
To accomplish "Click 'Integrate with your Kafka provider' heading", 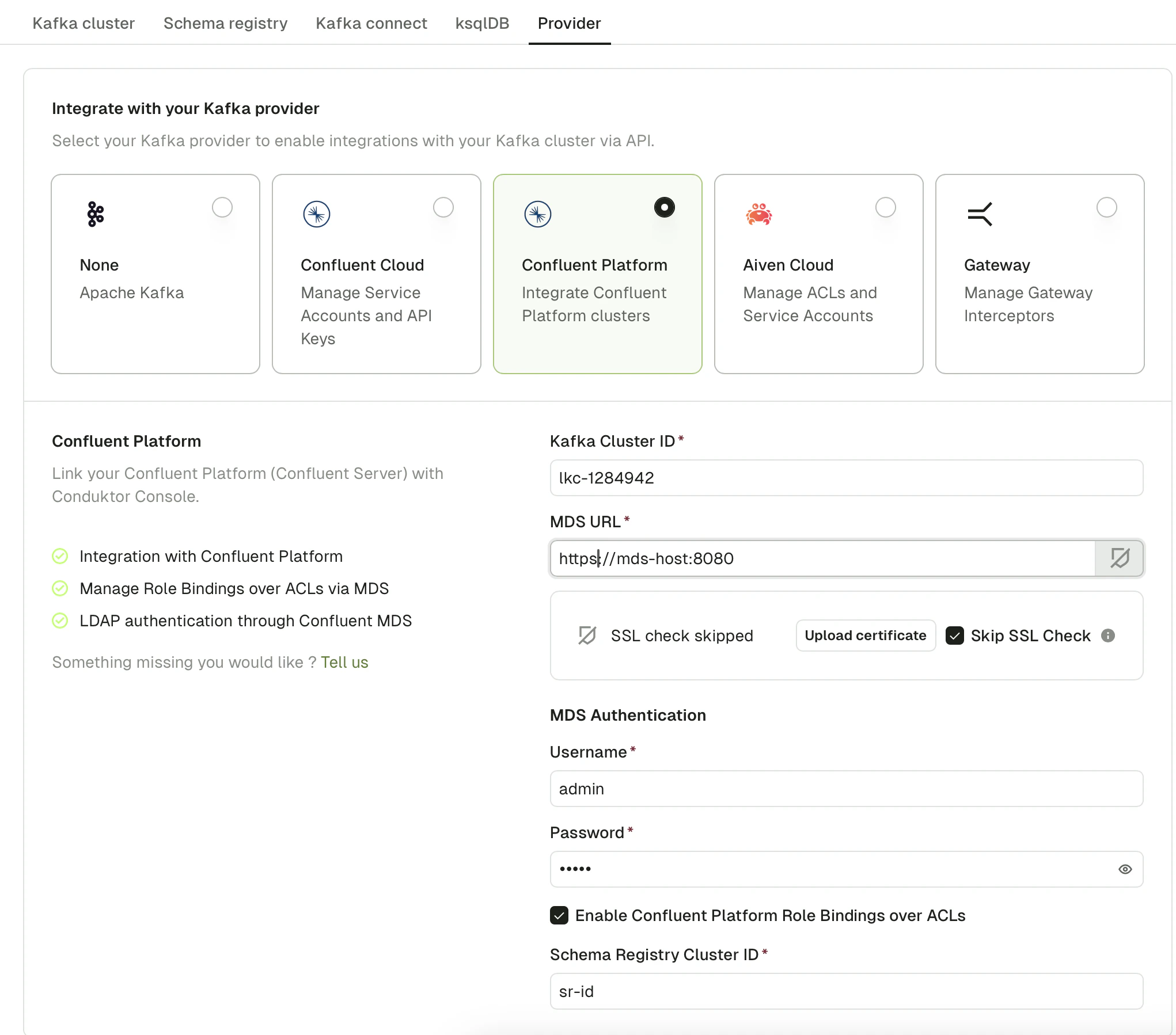I will click(185, 108).
